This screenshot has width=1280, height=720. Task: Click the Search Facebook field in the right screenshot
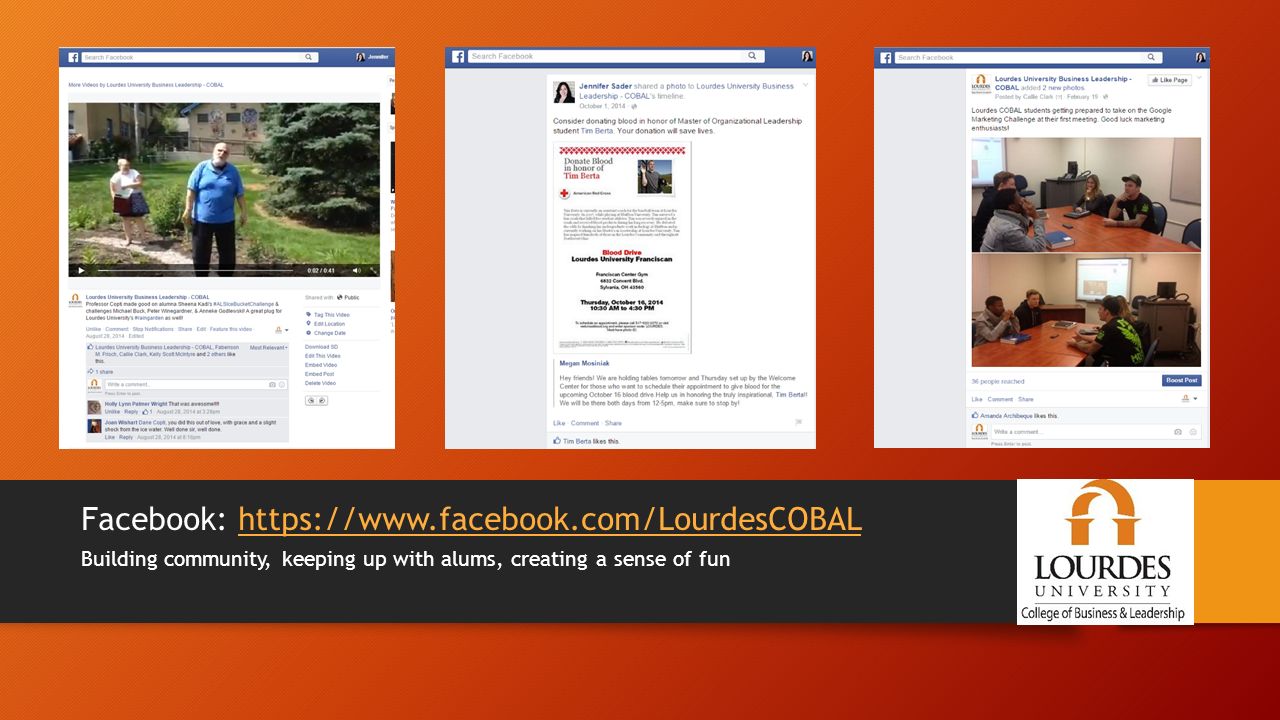tap(1028, 57)
